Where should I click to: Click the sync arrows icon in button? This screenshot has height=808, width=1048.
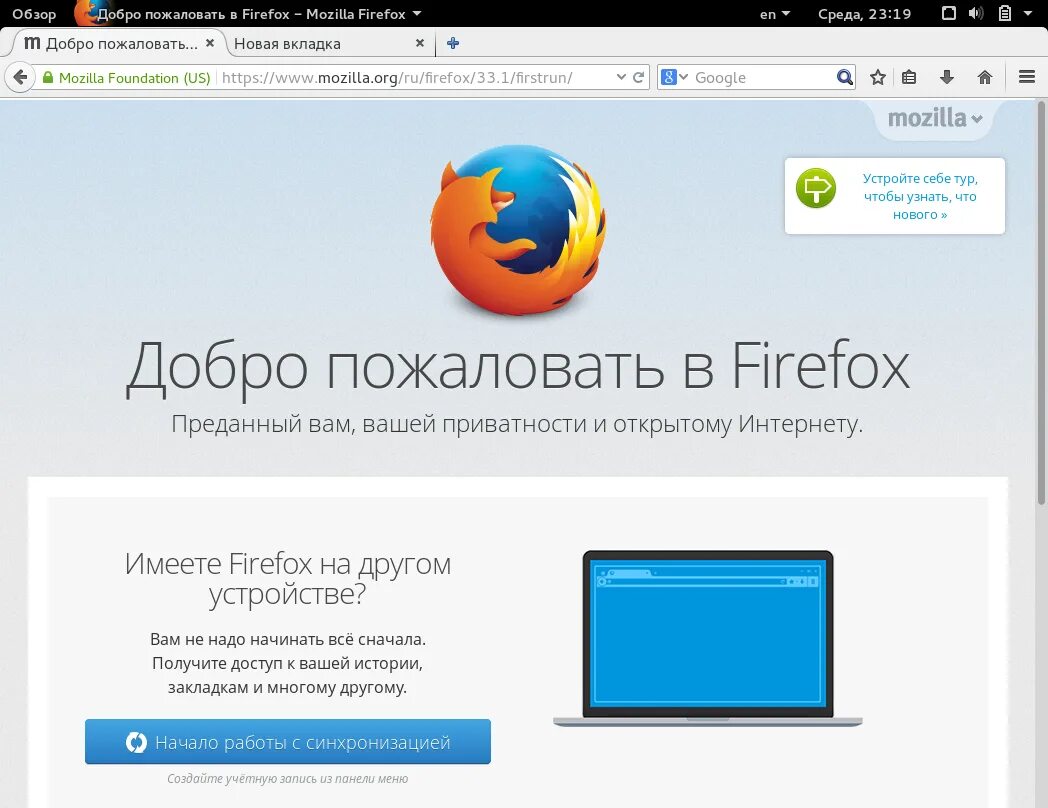coord(136,743)
